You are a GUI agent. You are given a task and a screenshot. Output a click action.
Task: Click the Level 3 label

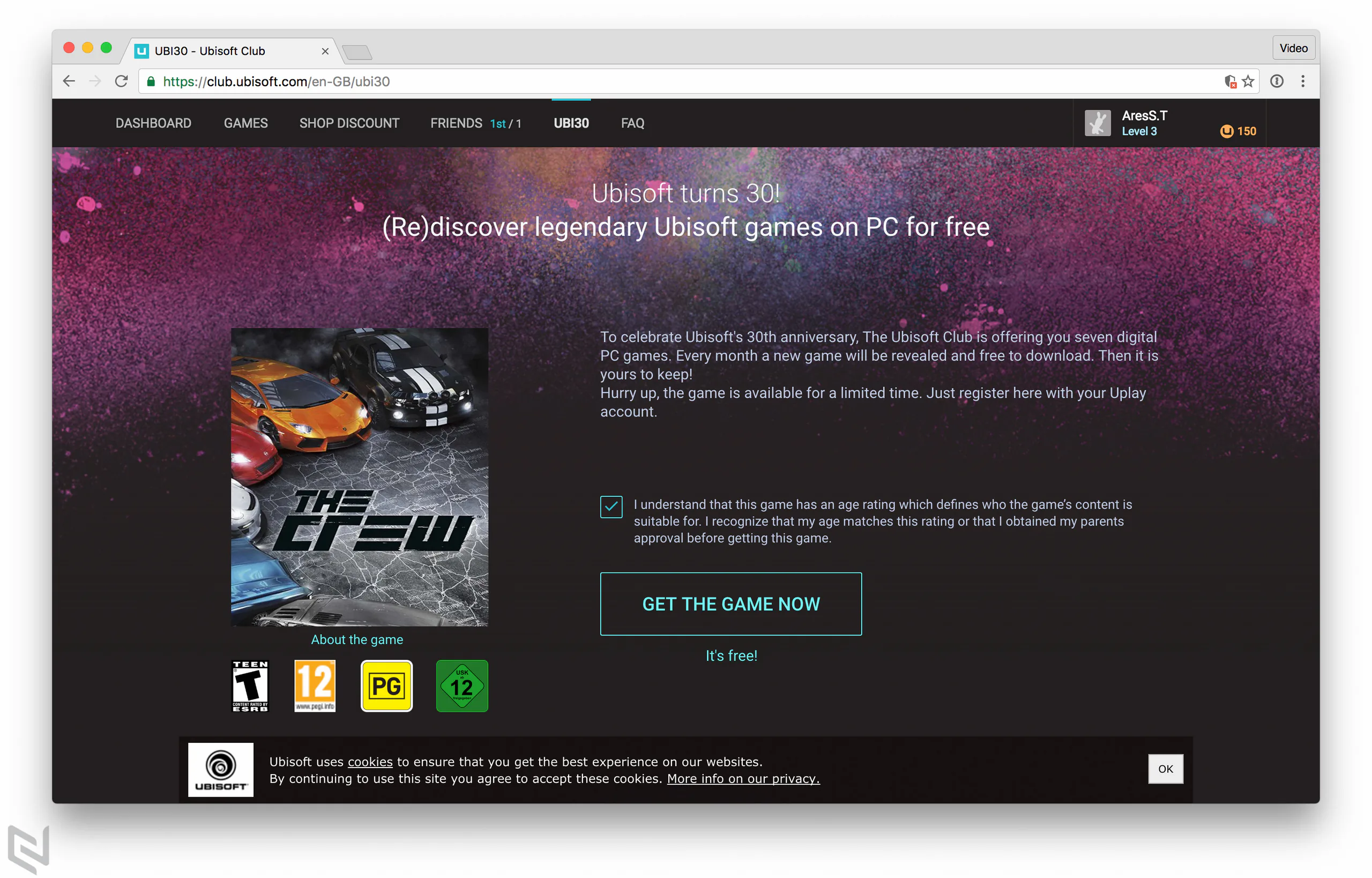click(x=1139, y=131)
